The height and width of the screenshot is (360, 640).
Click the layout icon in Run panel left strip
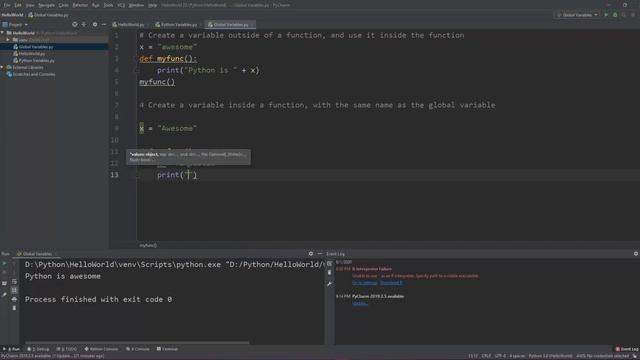point(4,283)
